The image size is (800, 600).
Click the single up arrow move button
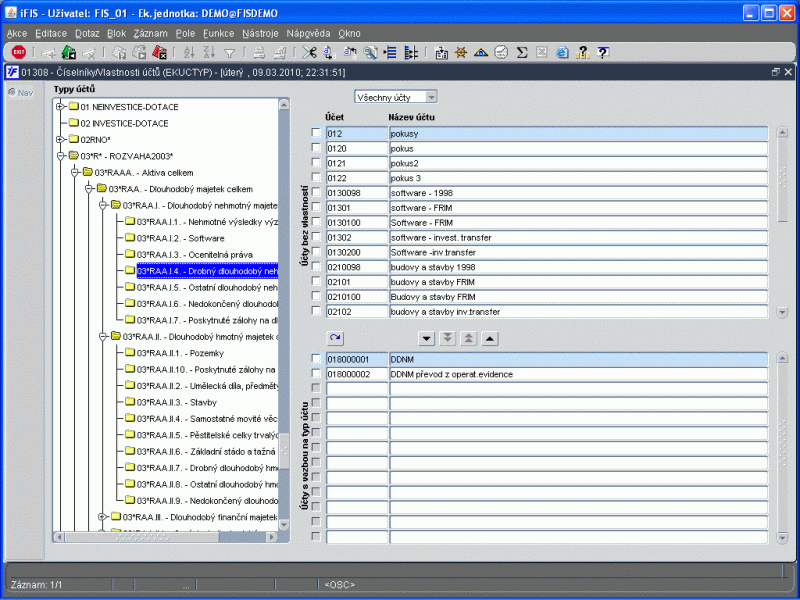pyautogui.click(x=489, y=339)
